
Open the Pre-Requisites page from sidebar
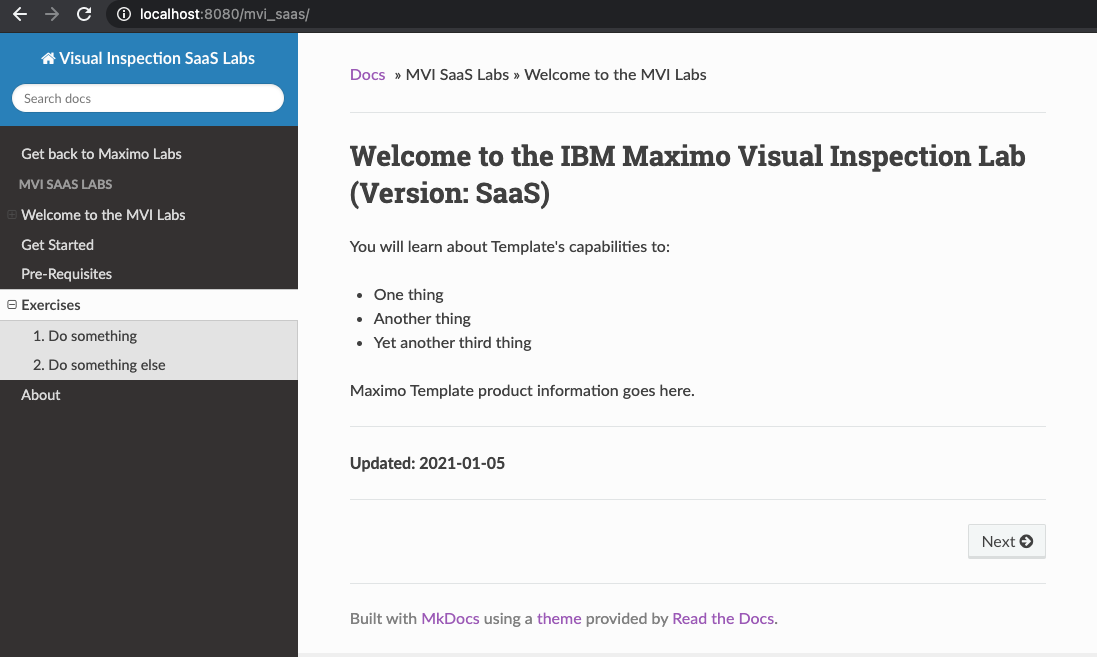coord(66,274)
